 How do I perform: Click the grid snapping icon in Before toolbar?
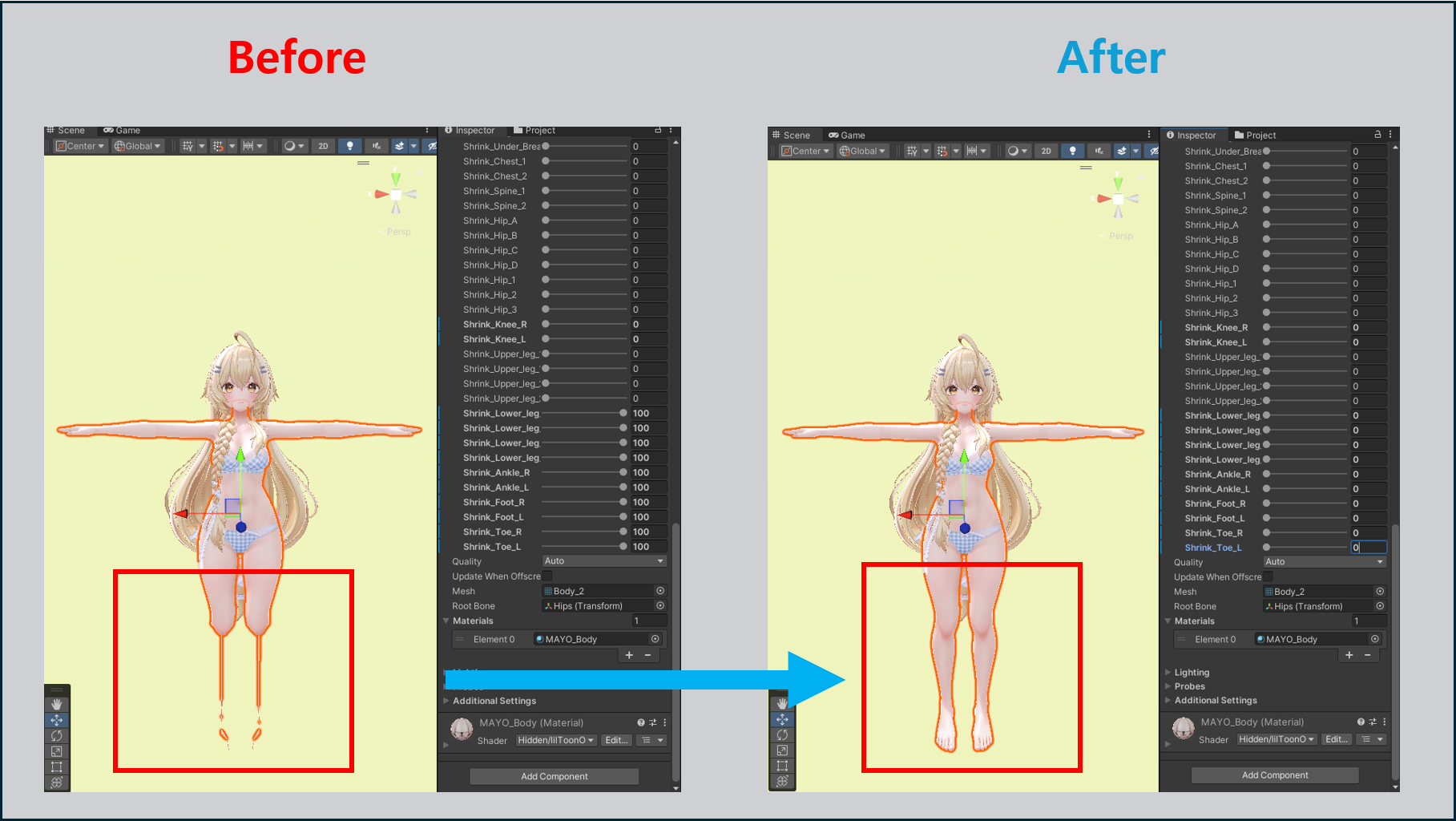(218, 146)
